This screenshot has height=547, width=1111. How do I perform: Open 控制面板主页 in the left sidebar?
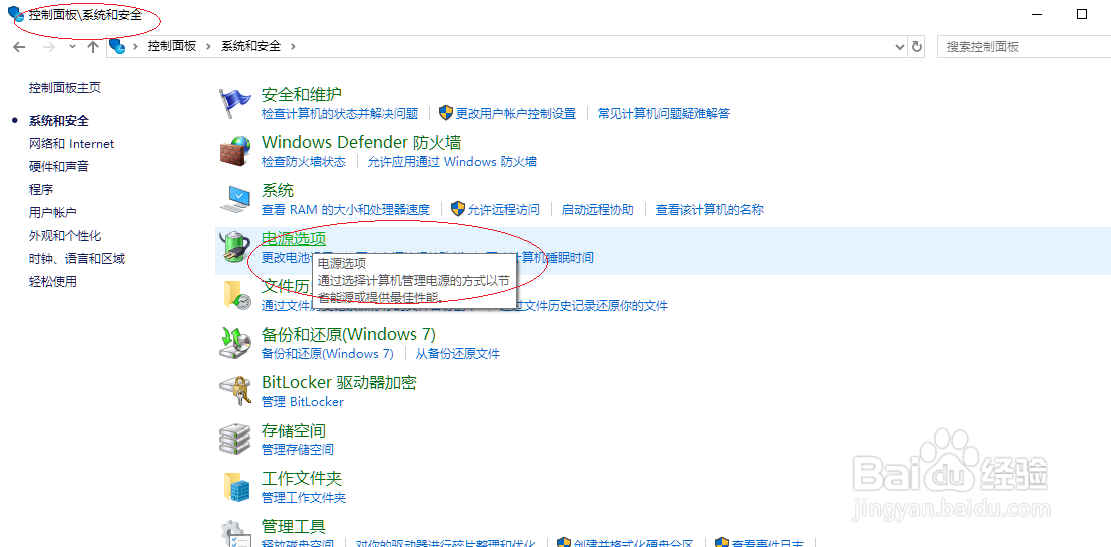(x=64, y=88)
